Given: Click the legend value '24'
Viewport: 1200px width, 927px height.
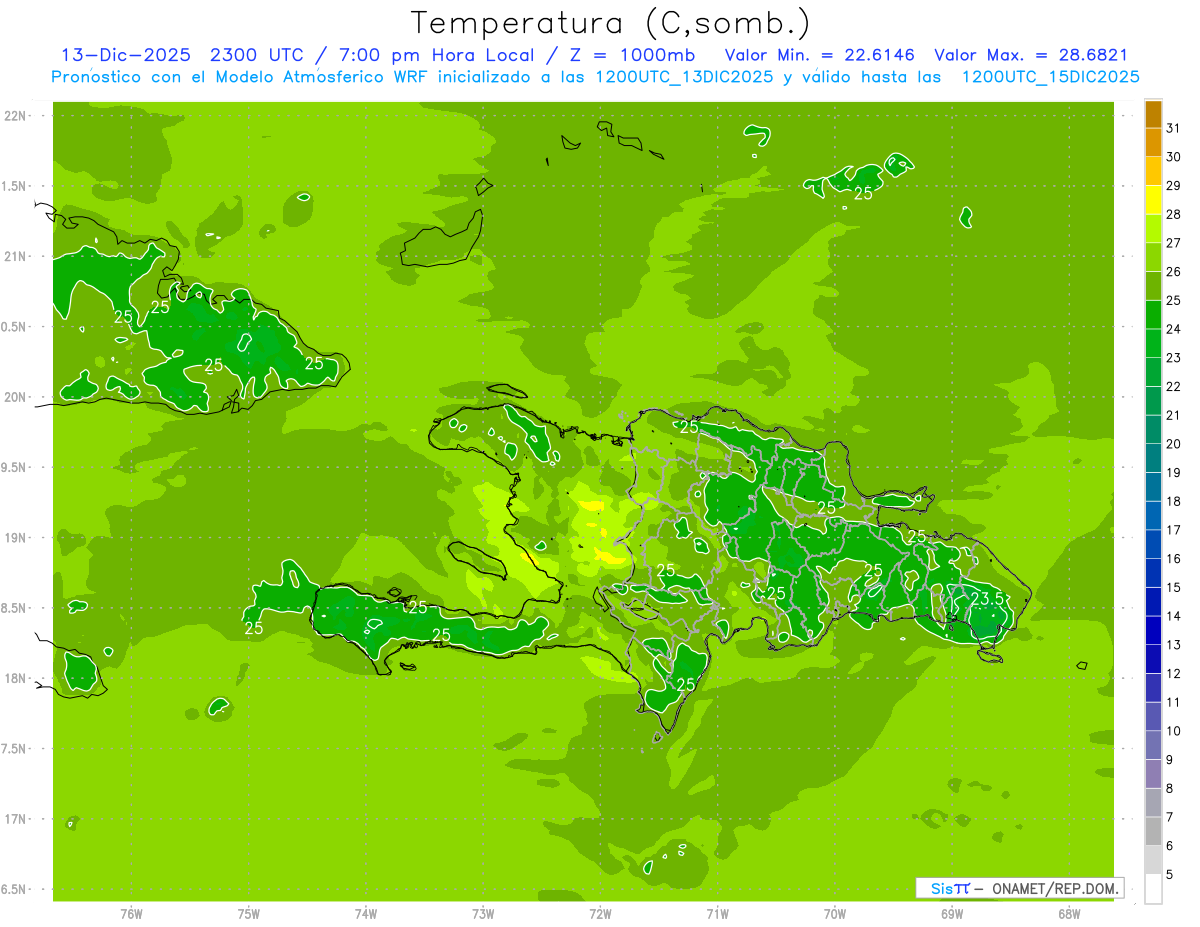Looking at the screenshot, I should click(1173, 329).
